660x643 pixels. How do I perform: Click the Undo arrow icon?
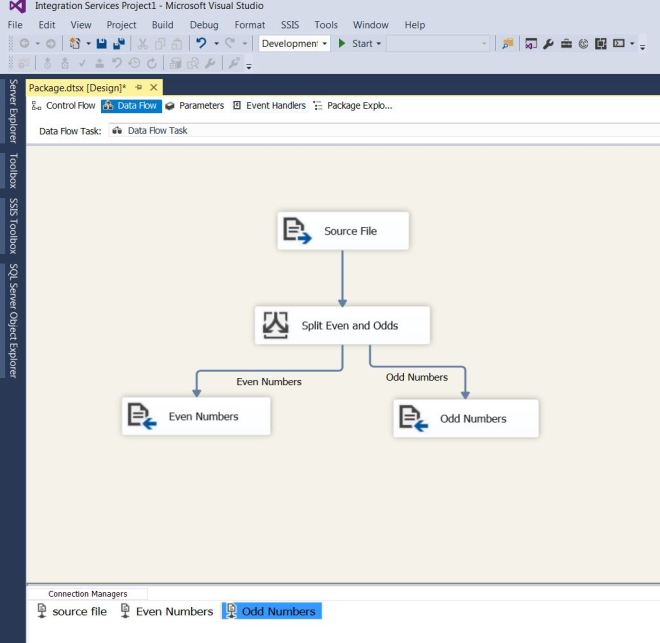pyautogui.click(x=201, y=44)
